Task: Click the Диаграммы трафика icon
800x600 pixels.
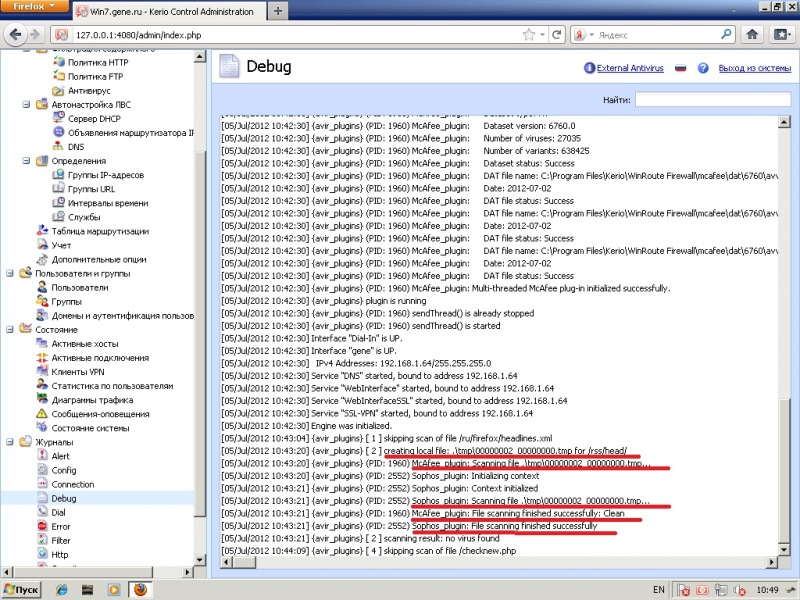Action: pyautogui.click(x=41, y=399)
